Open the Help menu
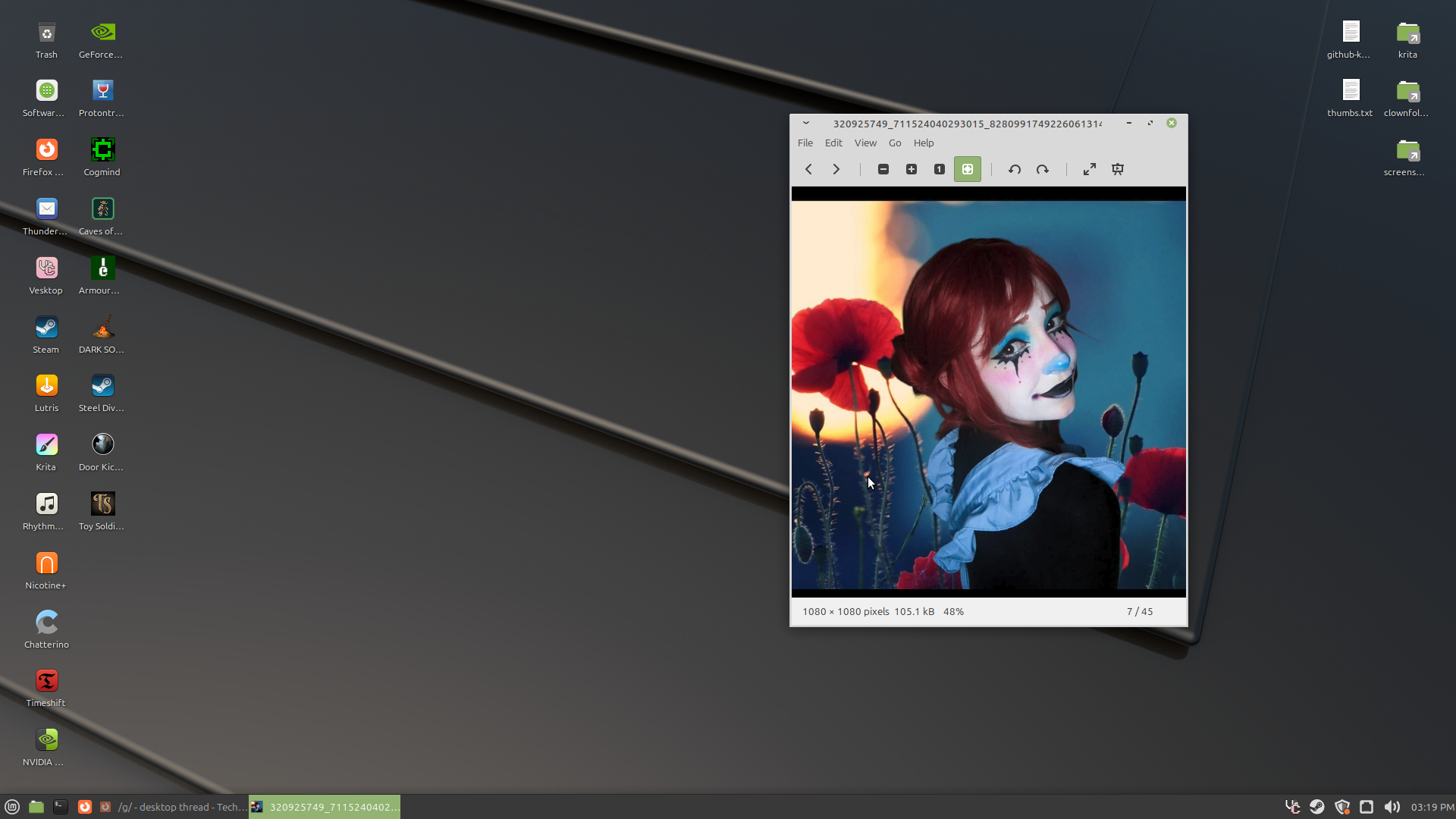This screenshot has height=819, width=1456. [924, 143]
